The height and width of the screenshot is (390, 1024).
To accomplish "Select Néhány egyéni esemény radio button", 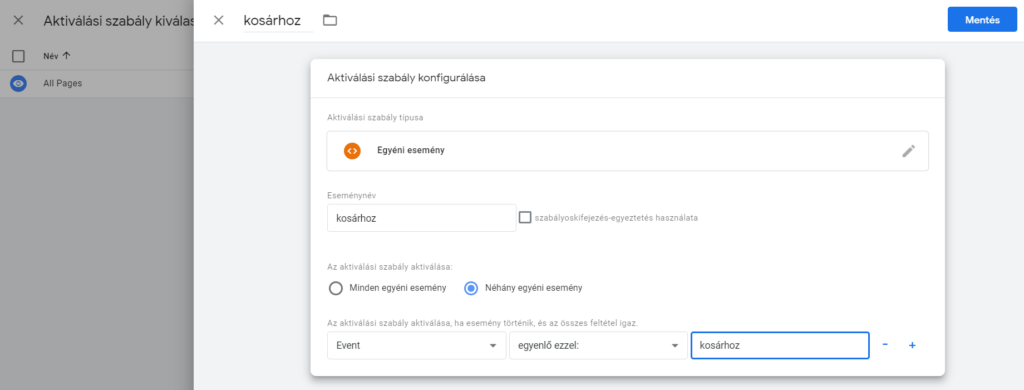I will [x=471, y=288].
